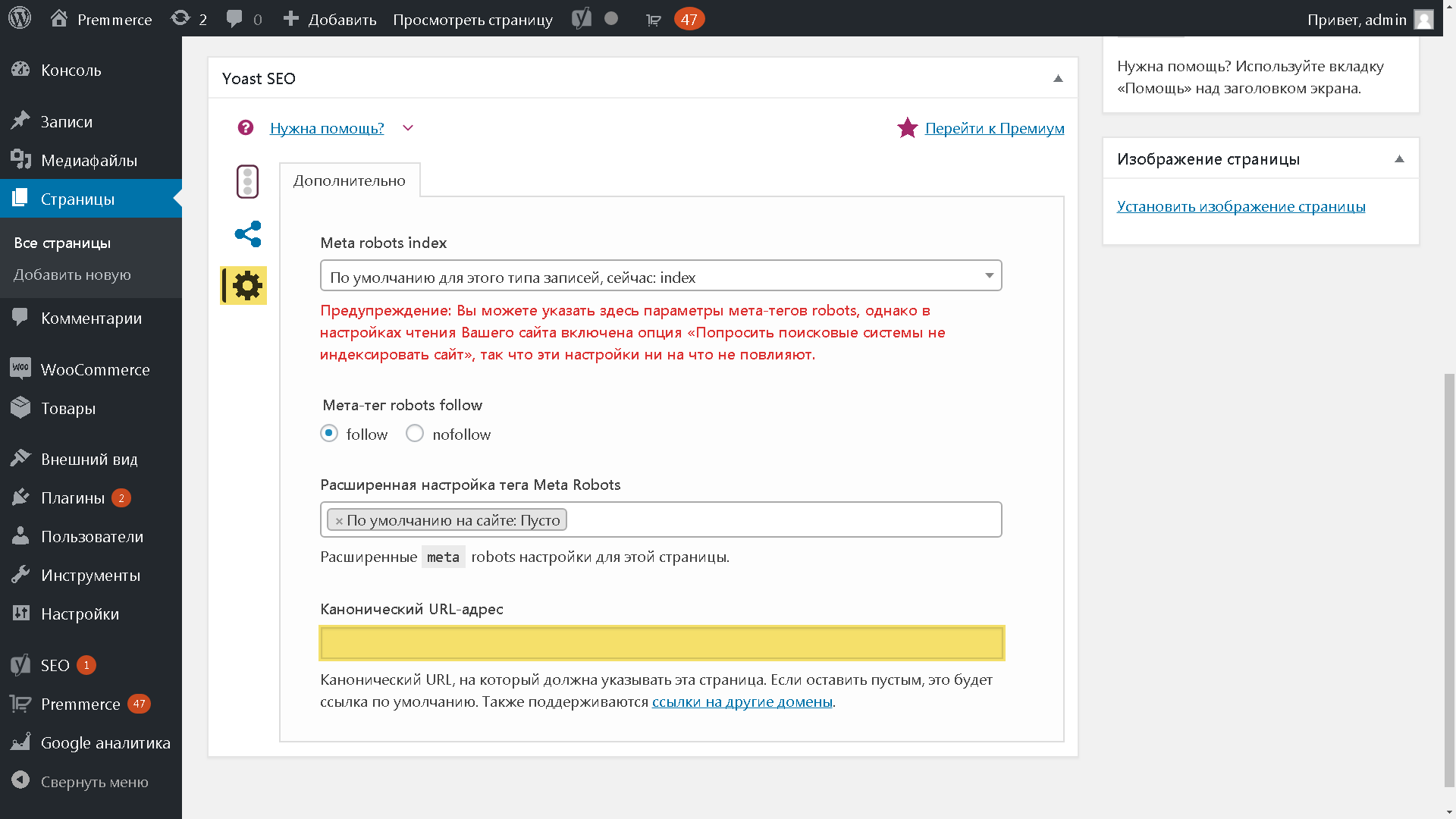Click the Premium star icon
This screenshot has width=1456, height=819.
[x=907, y=127]
